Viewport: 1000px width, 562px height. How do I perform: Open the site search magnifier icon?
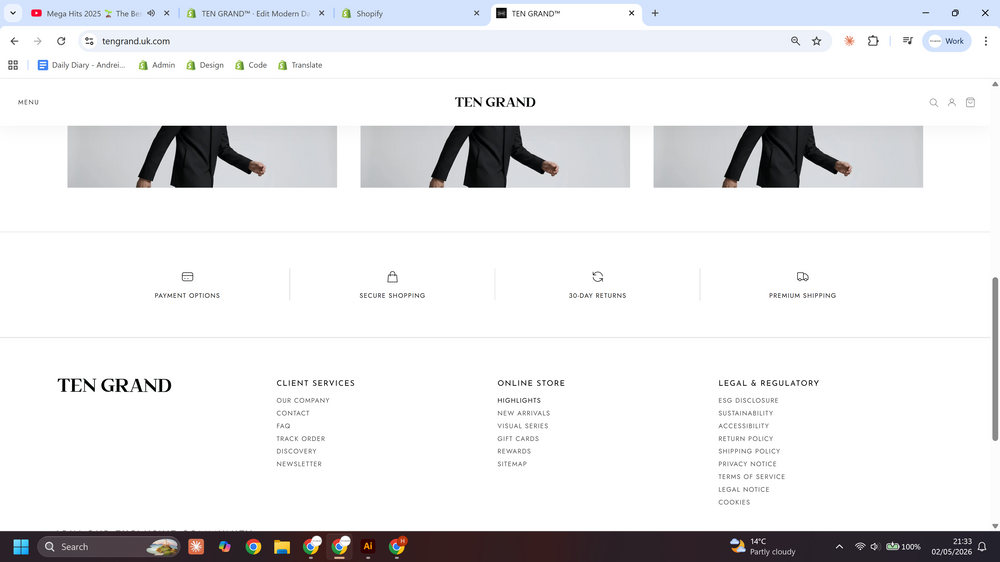click(x=933, y=103)
